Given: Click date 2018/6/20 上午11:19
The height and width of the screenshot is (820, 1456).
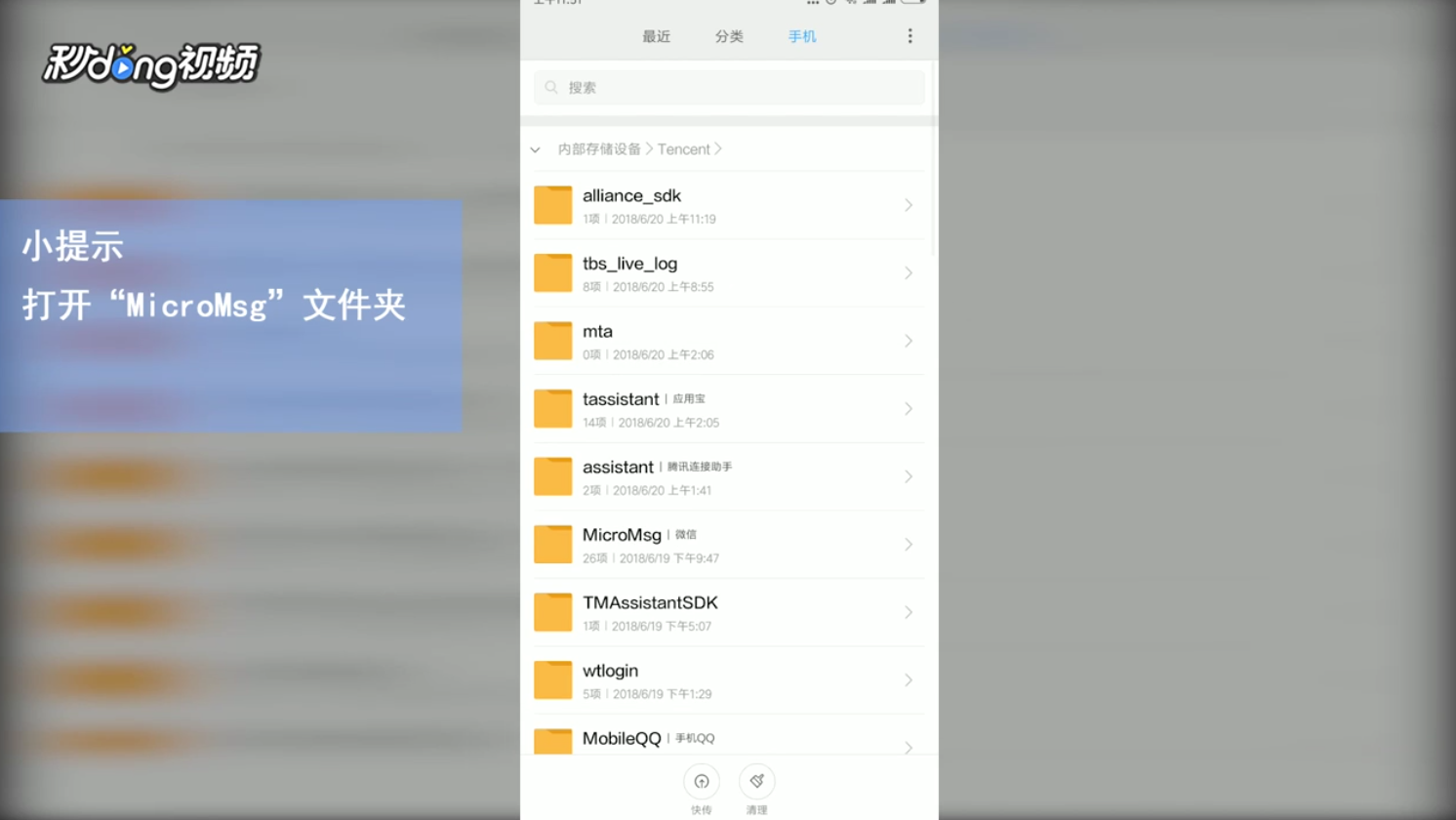Looking at the screenshot, I should (664, 220).
